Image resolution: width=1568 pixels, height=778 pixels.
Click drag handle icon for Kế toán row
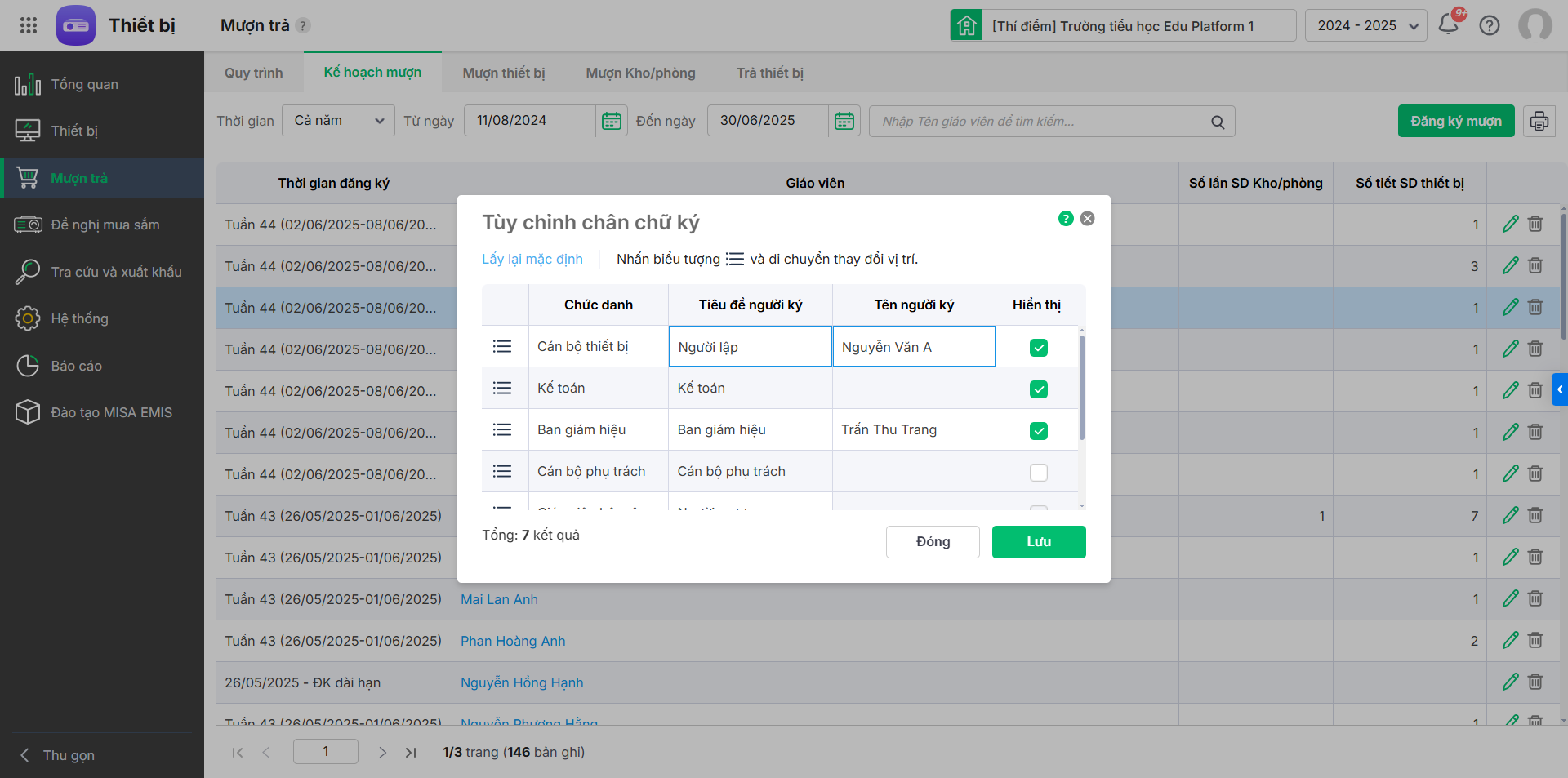click(x=502, y=389)
